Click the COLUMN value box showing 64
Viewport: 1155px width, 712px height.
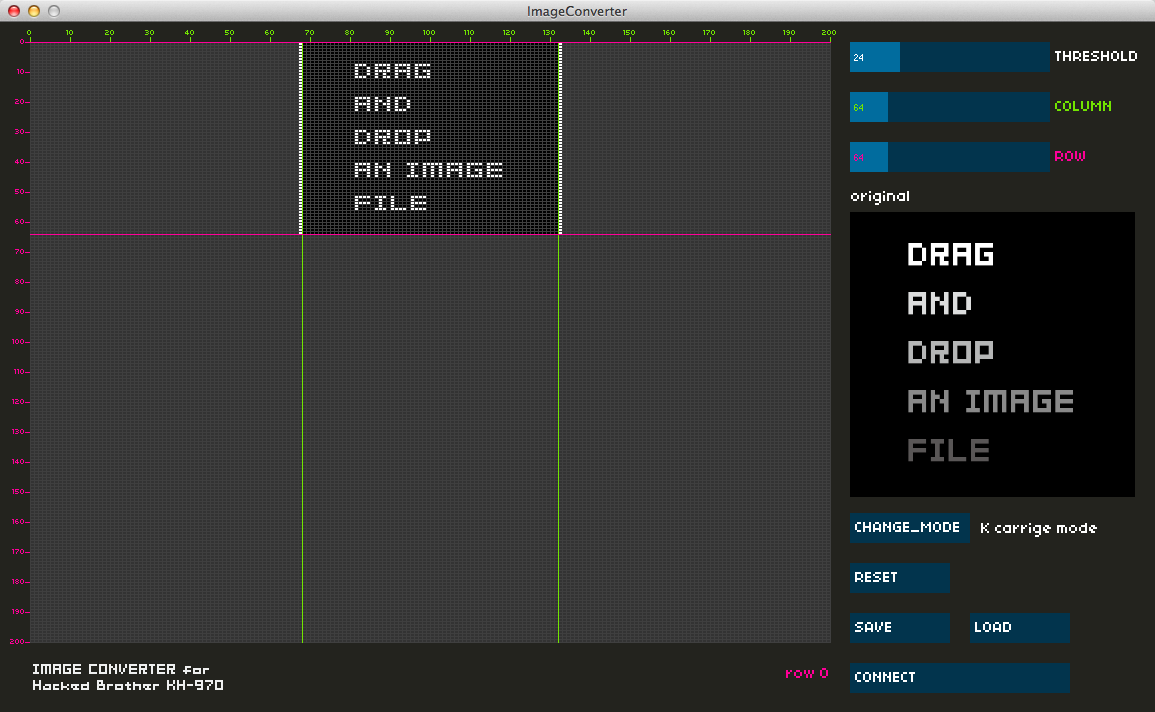[868, 107]
